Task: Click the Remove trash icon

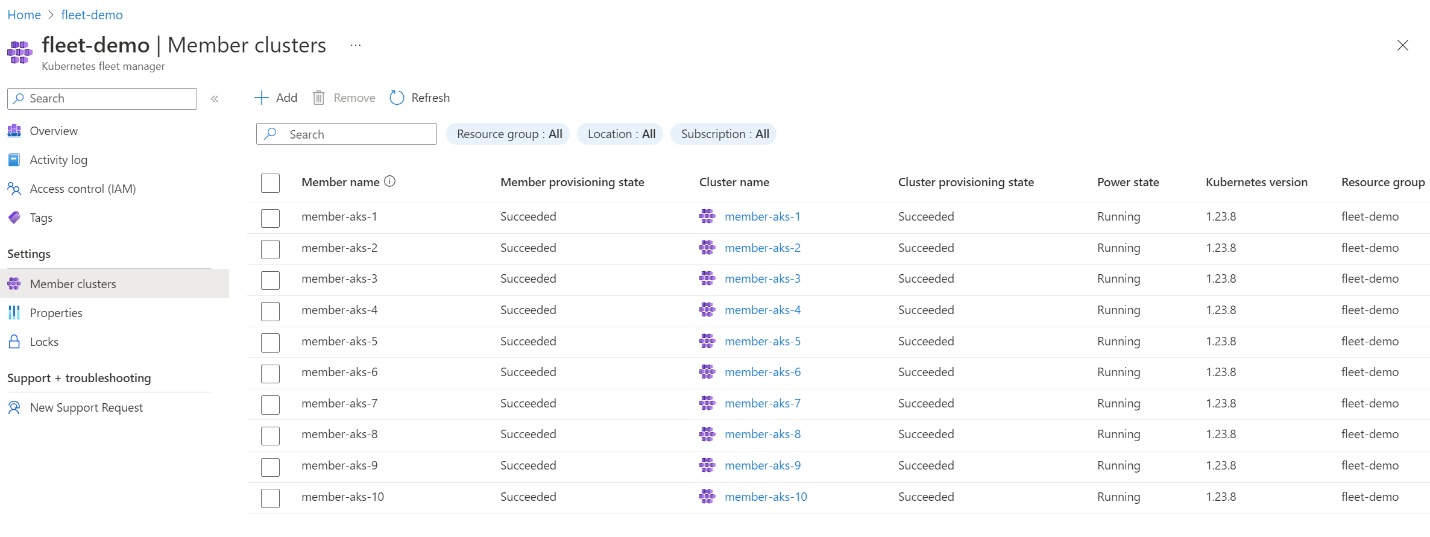Action: tap(319, 98)
